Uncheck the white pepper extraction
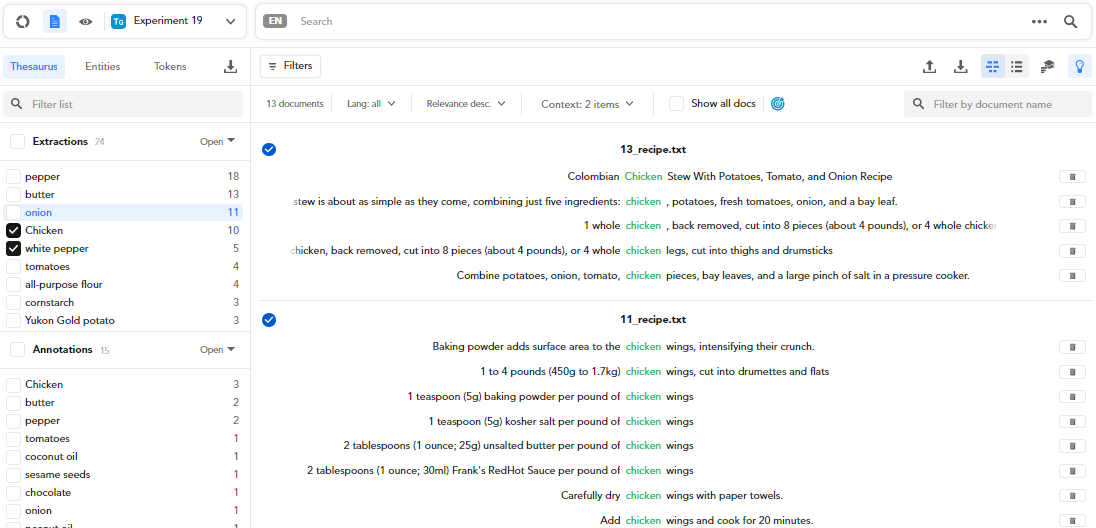This screenshot has width=1096, height=528. (x=14, y=249)
